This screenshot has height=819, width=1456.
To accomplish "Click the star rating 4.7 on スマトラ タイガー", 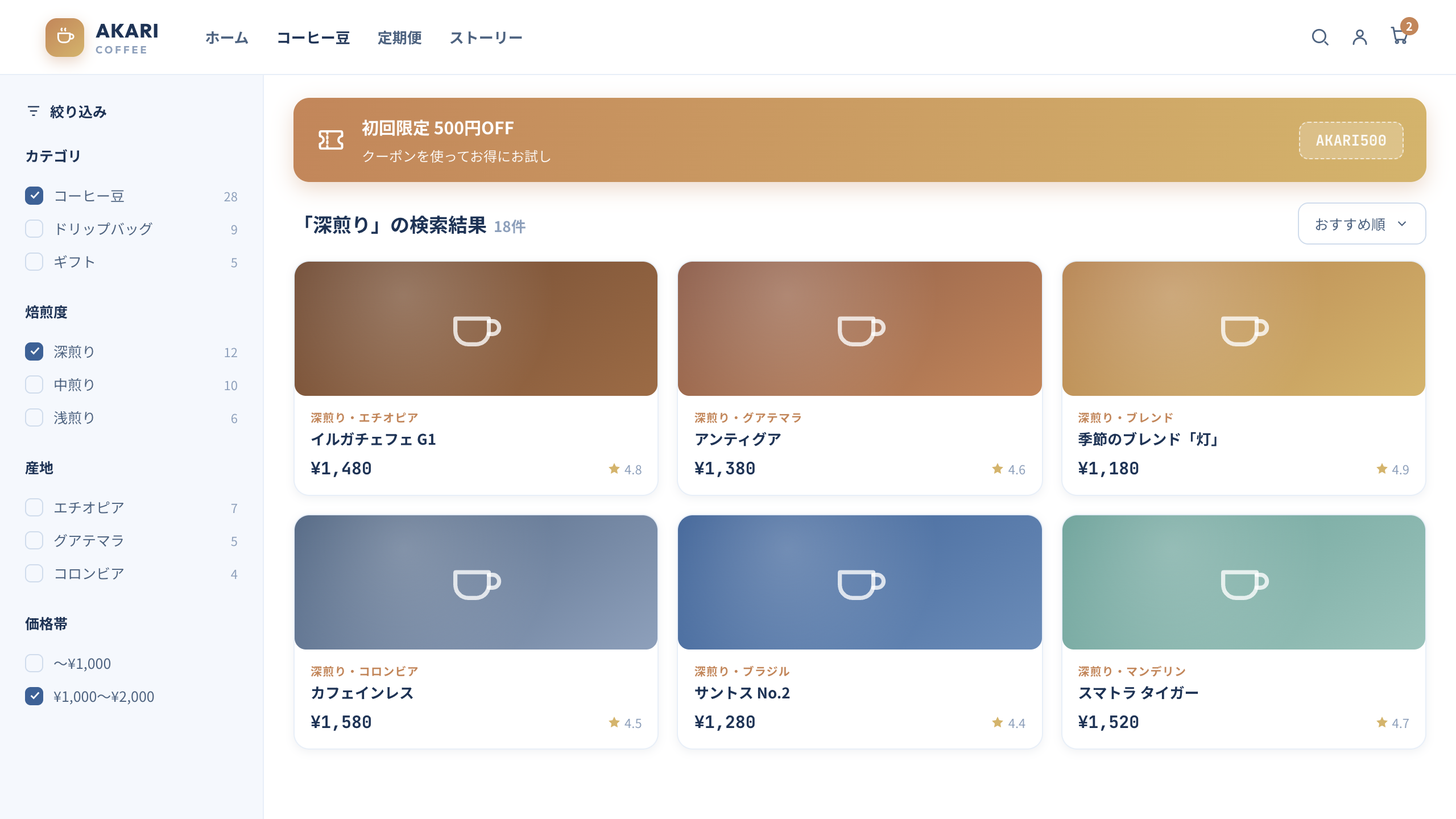I will click(x=1393, y=723).
